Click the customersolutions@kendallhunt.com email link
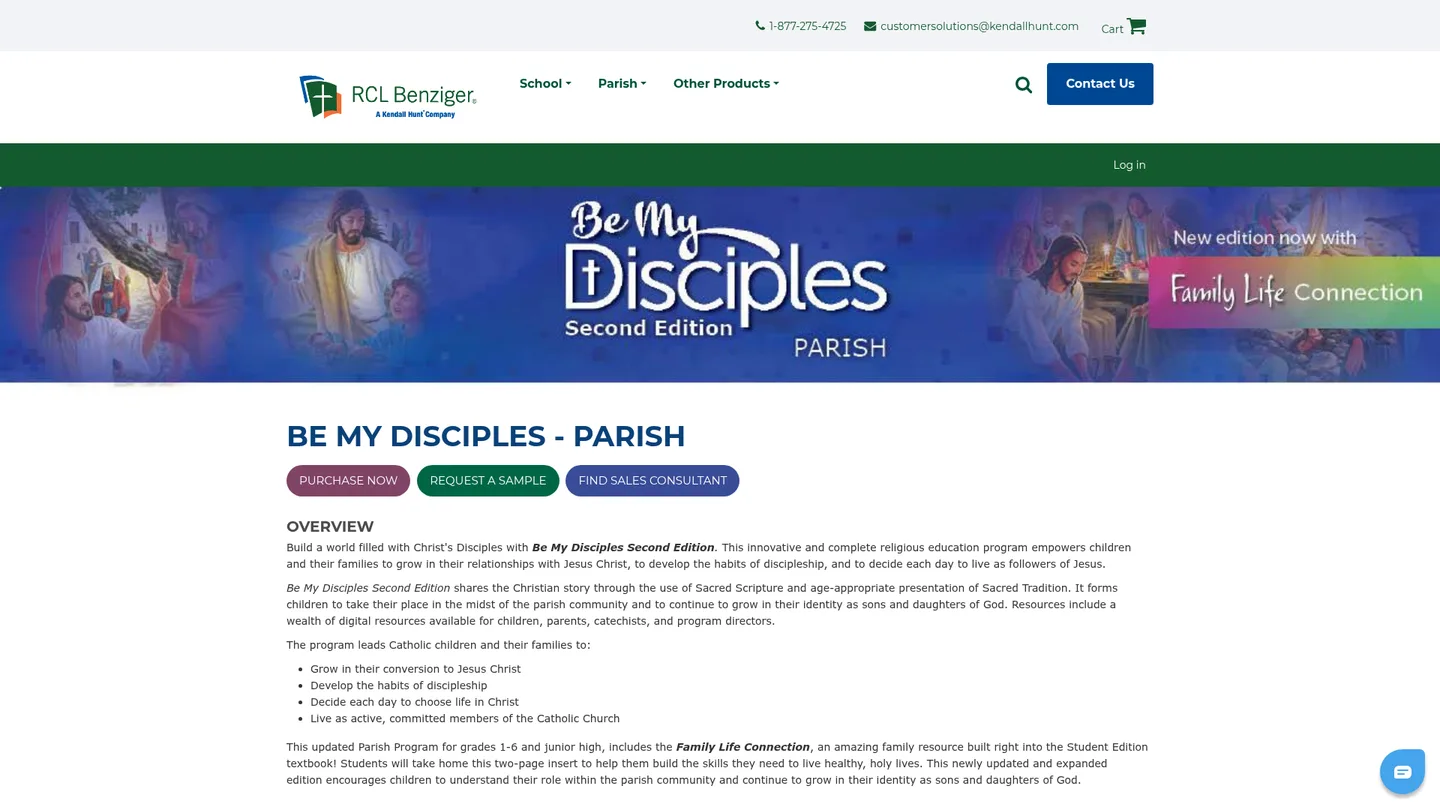Viewport: 1440px width, 810px height. point(979,26)
